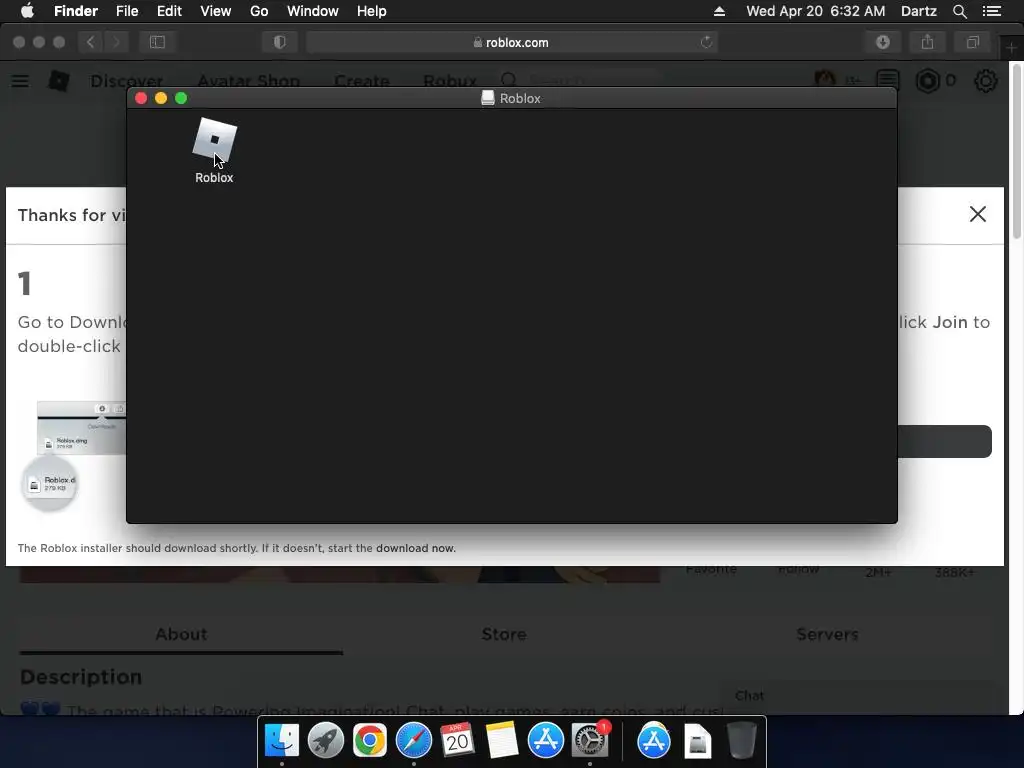Image resolution: width=1024 pixels, height=768 pixels.
Task: Open Roblox hamburger menu
Action: coord(20,81)
